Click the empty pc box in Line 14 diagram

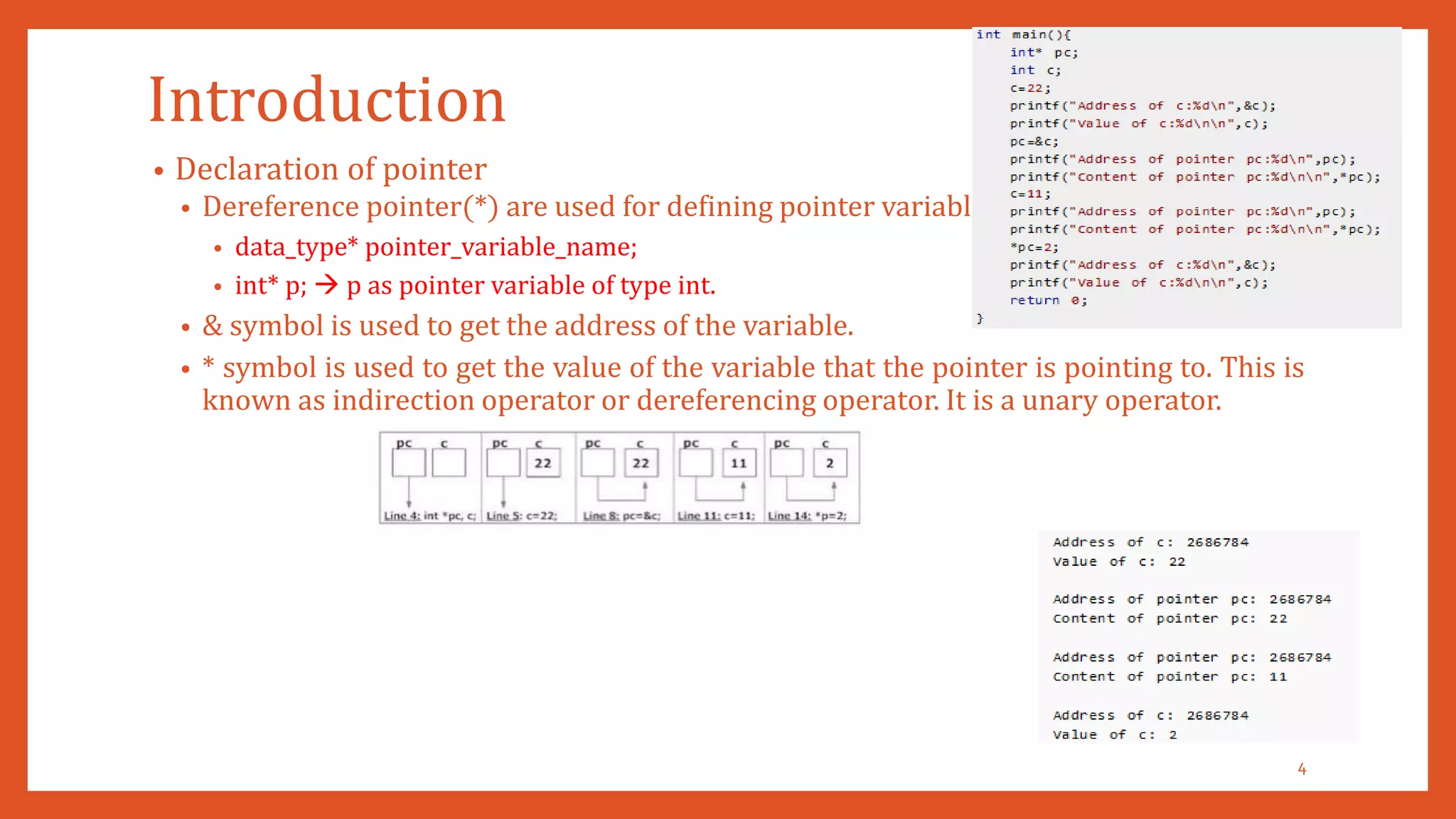coord(786,463)
